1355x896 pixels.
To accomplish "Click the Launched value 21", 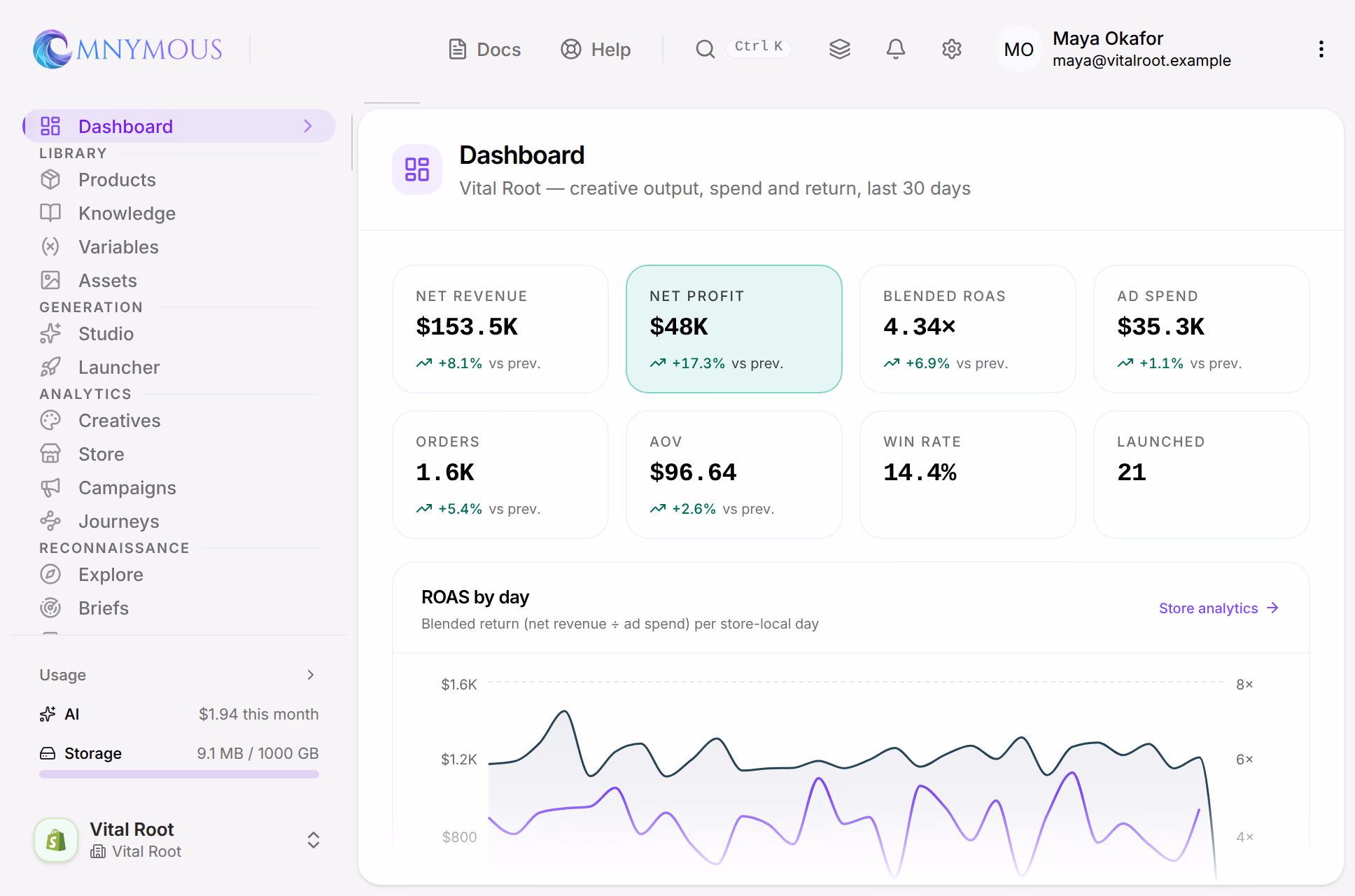I will 1132,472.
